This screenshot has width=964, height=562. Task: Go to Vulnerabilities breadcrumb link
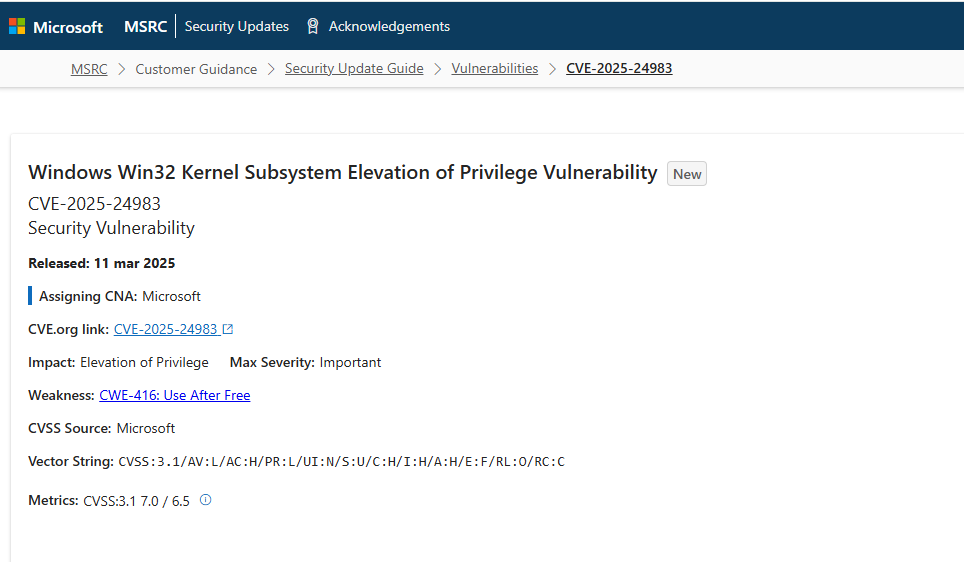coord(495,69)
